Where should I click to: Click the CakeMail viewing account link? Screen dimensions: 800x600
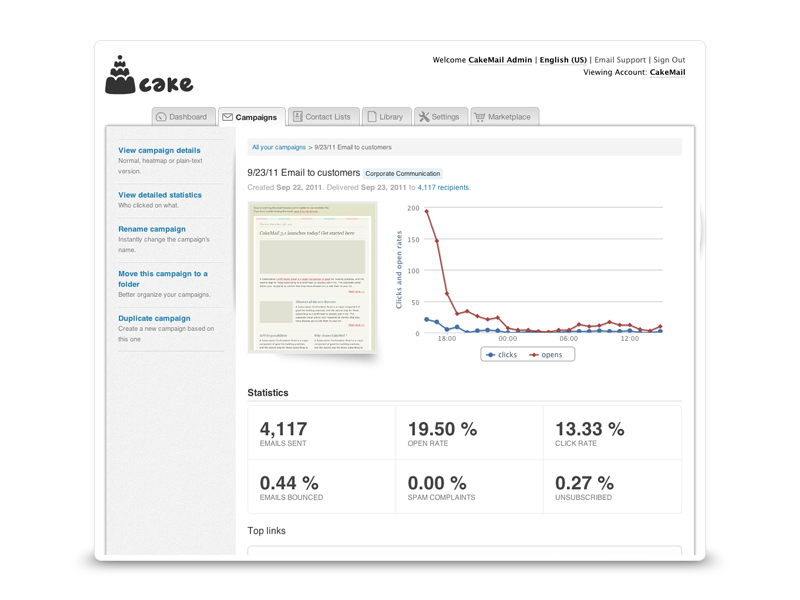pyautogui.click(x=667, y=72)
